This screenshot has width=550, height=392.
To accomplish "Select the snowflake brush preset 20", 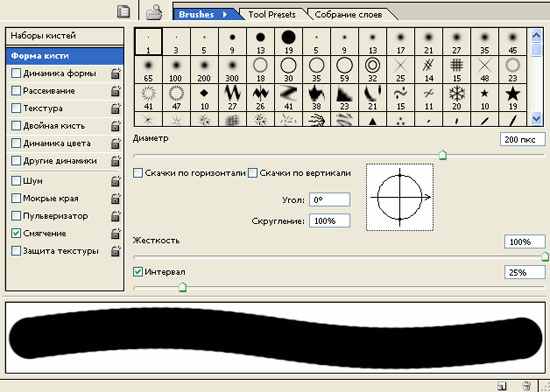I will pos(456,98).
